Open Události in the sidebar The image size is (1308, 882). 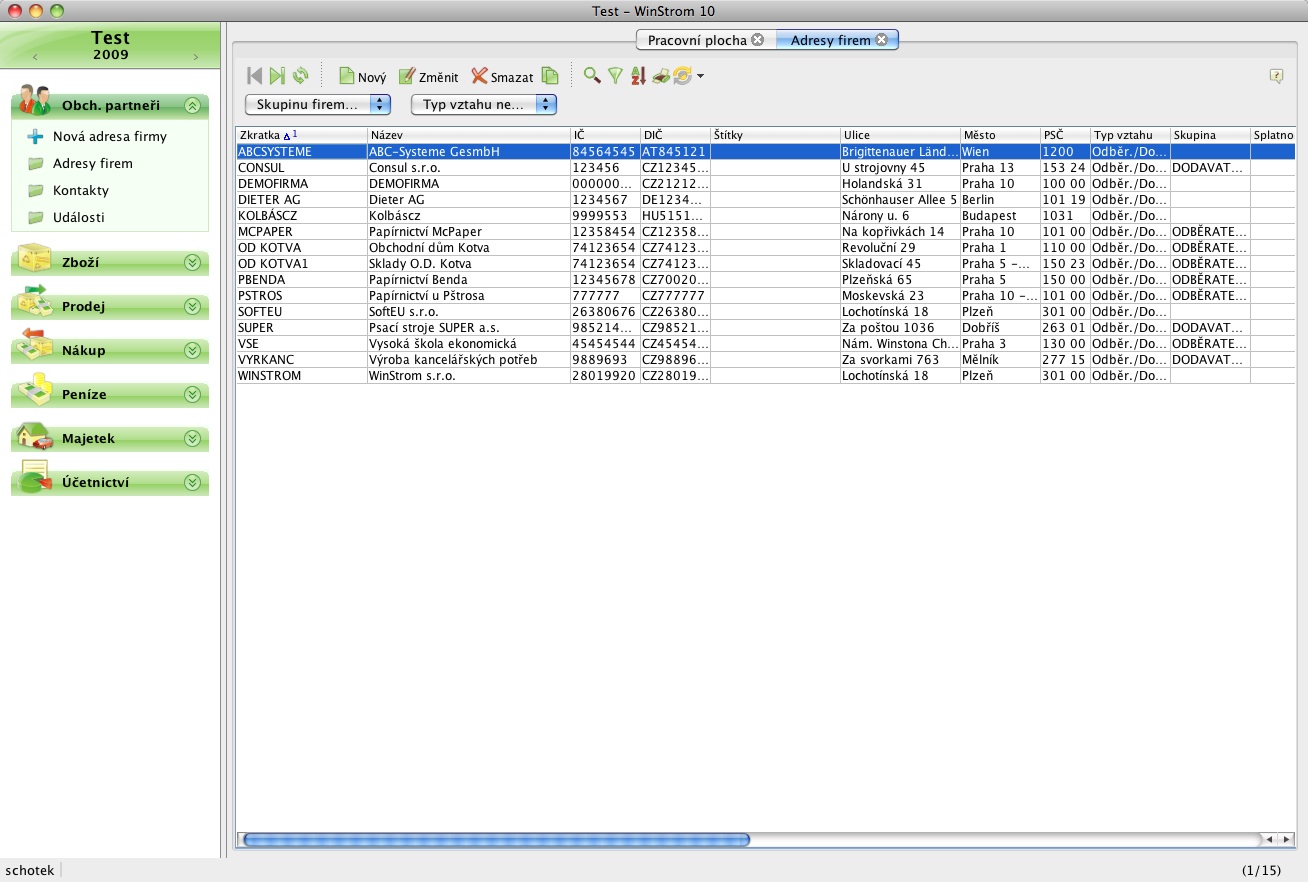coord(79,218)
